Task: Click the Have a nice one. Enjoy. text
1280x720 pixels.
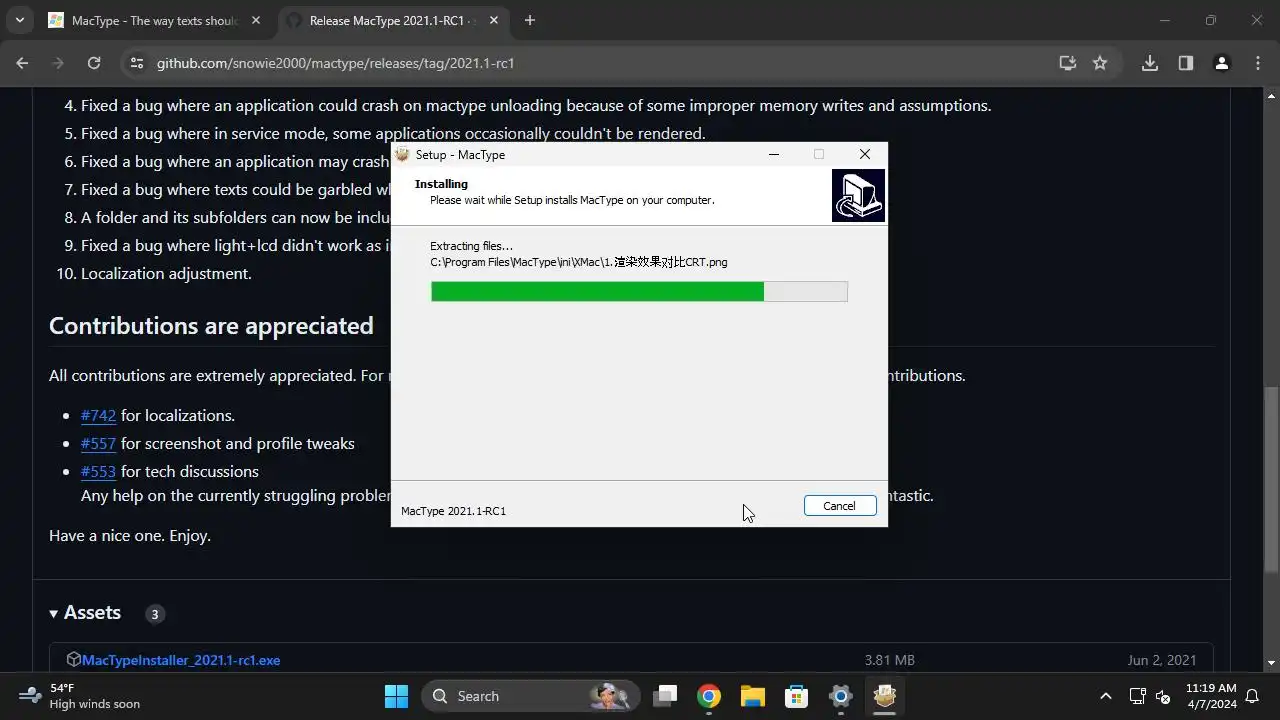Action: [130, 535]
